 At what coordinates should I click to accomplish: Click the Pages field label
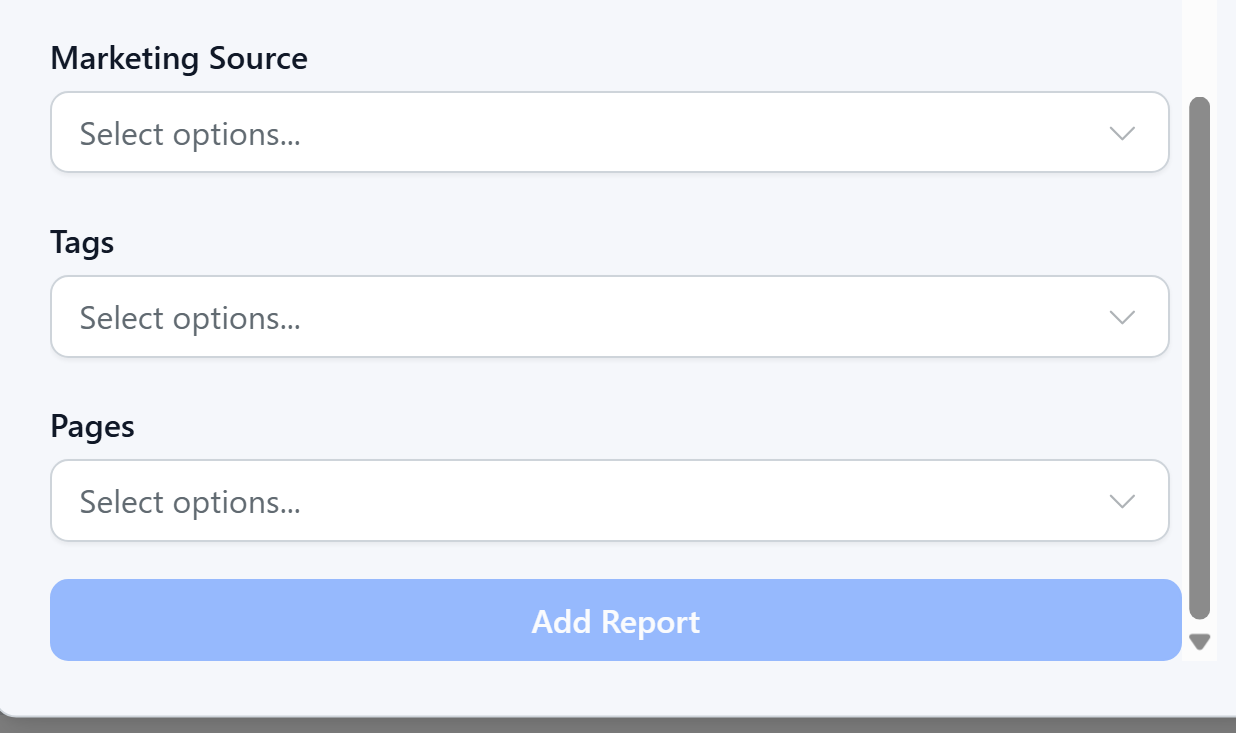click(x=92, y=427)
